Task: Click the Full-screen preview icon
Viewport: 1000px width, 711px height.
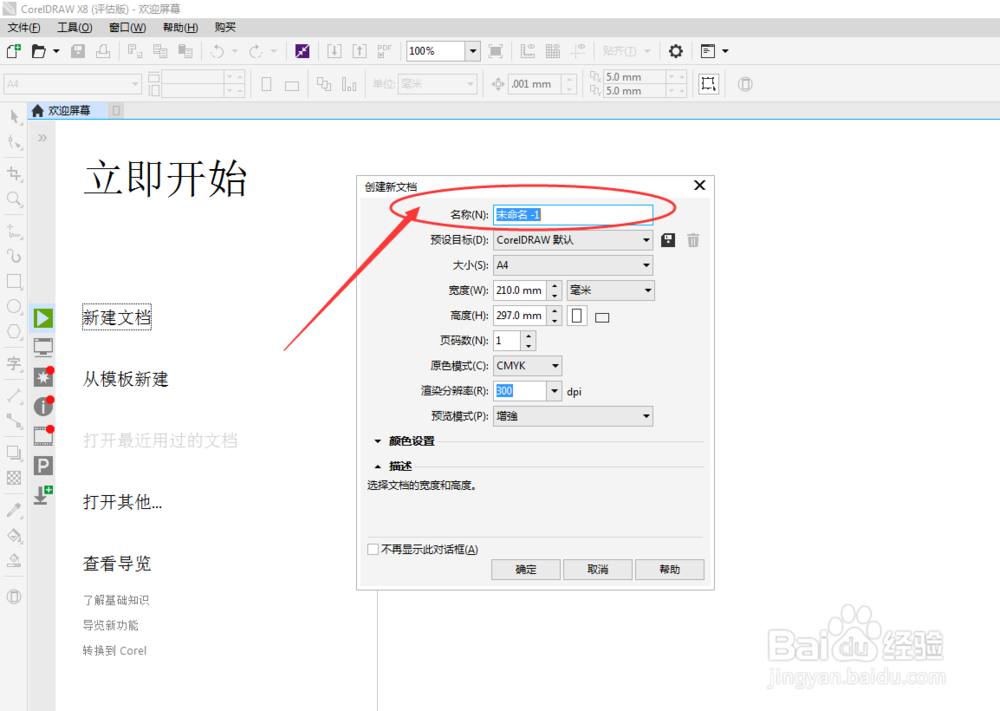Action: 496,51
